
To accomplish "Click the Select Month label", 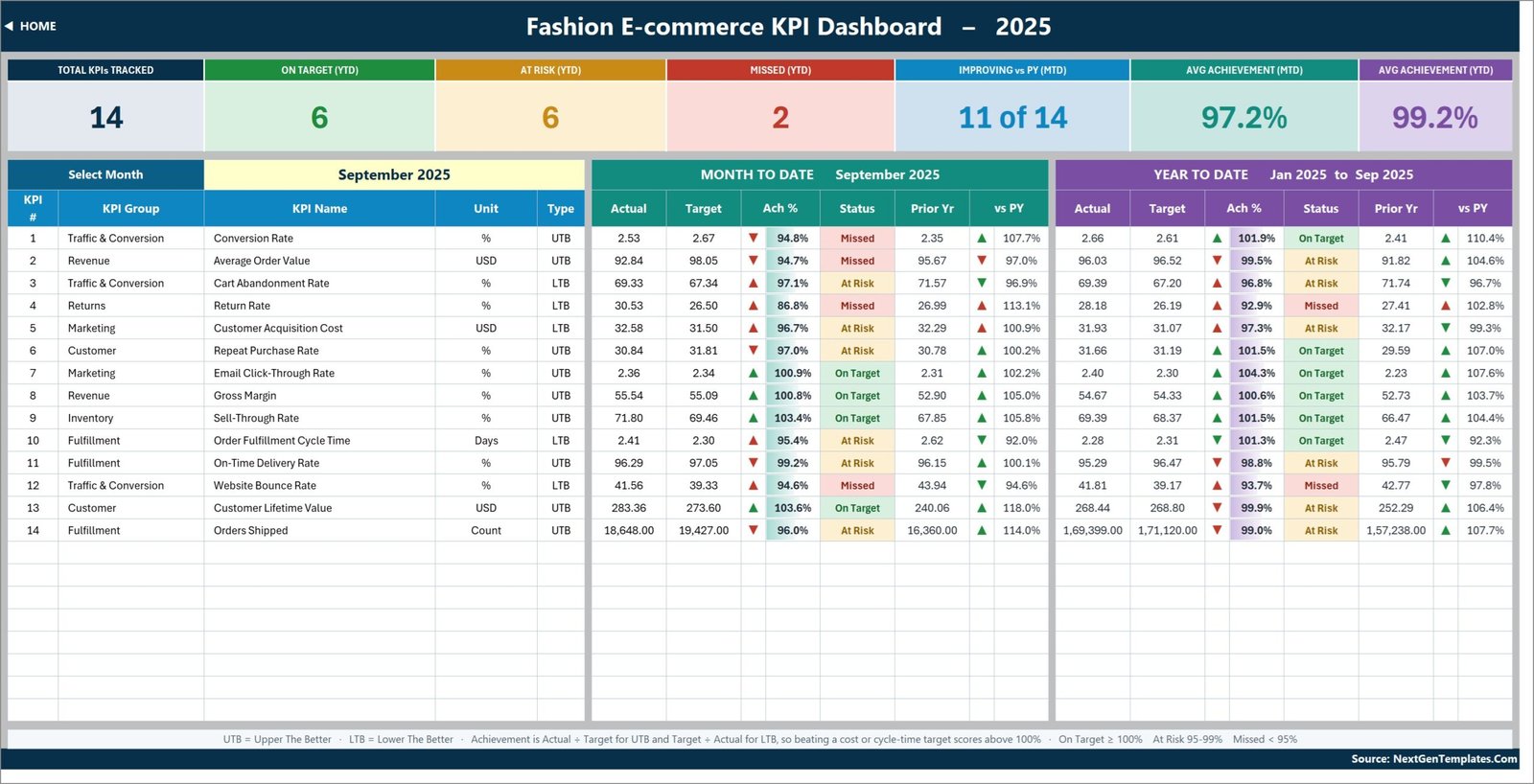I will pos(105,174).
